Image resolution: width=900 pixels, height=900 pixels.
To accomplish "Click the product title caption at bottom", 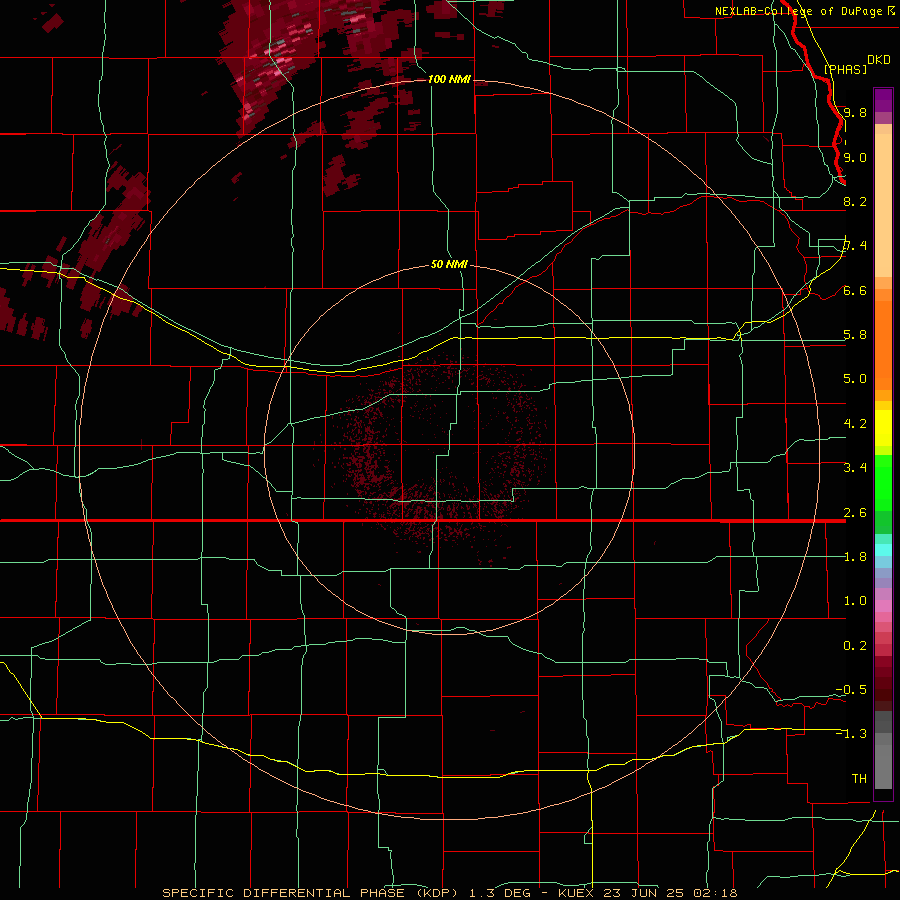I will (449, 893).
